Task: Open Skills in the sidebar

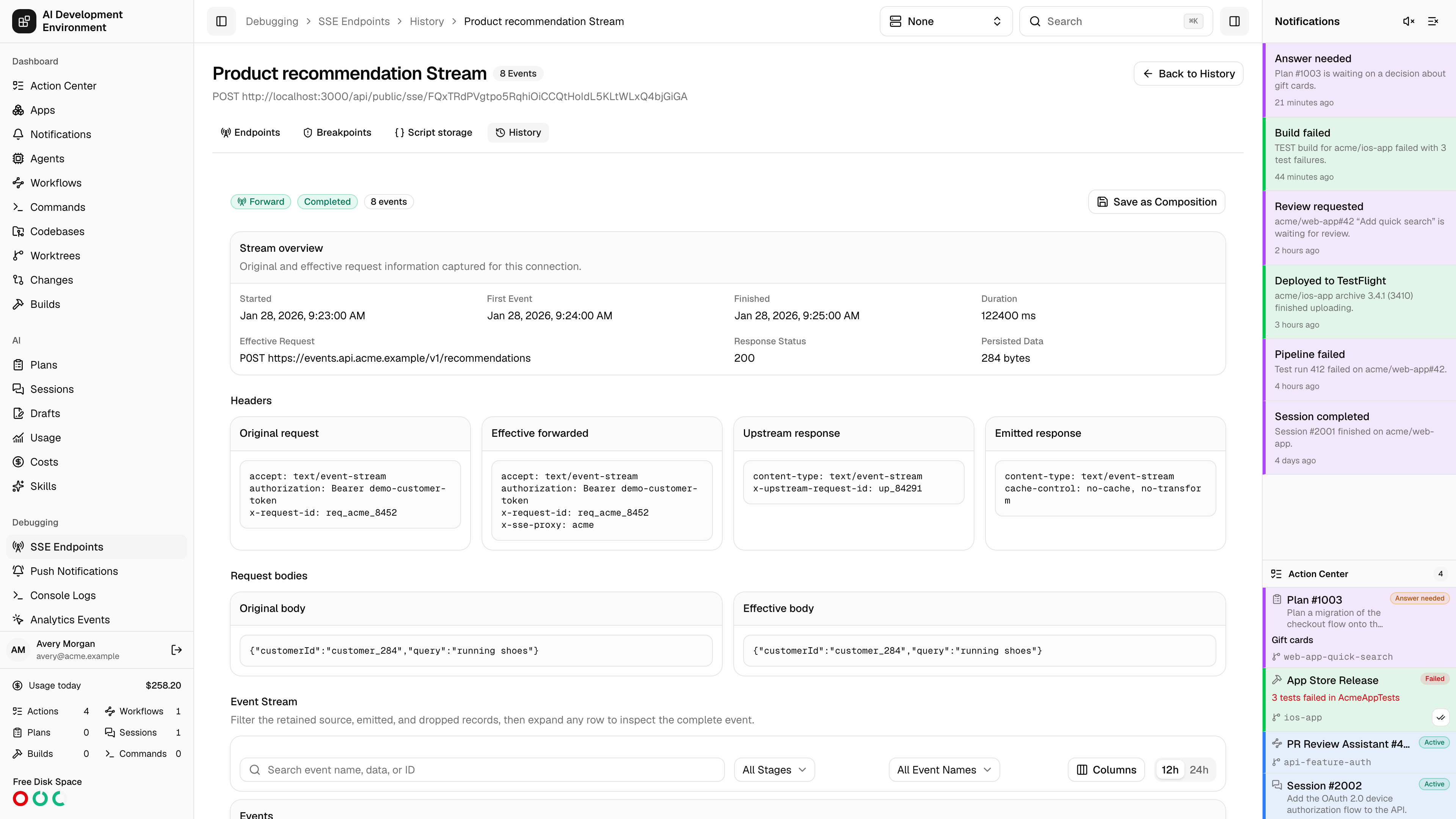Action: [97, 486]
